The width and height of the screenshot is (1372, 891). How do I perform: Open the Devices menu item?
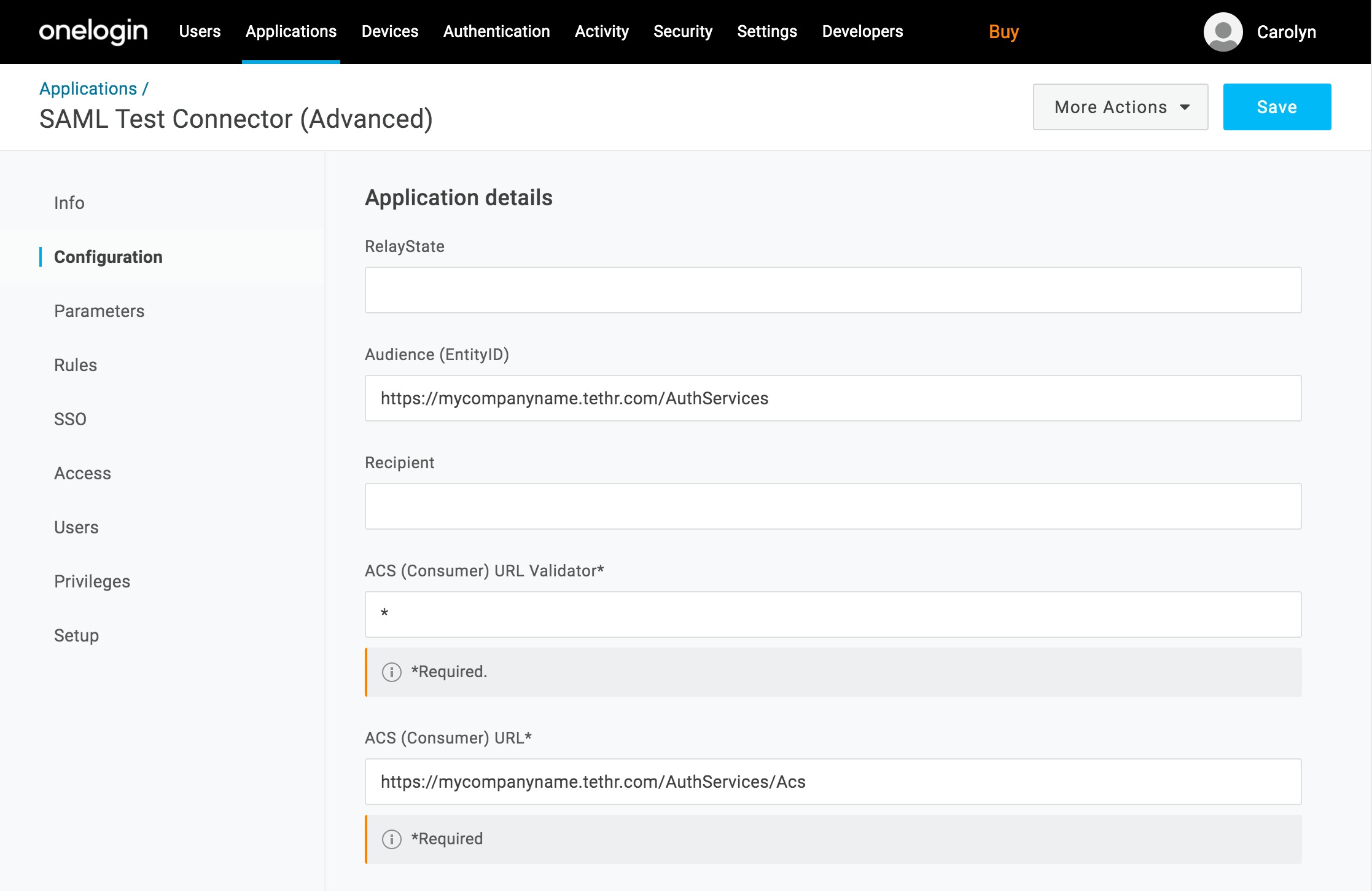[389, 31]
